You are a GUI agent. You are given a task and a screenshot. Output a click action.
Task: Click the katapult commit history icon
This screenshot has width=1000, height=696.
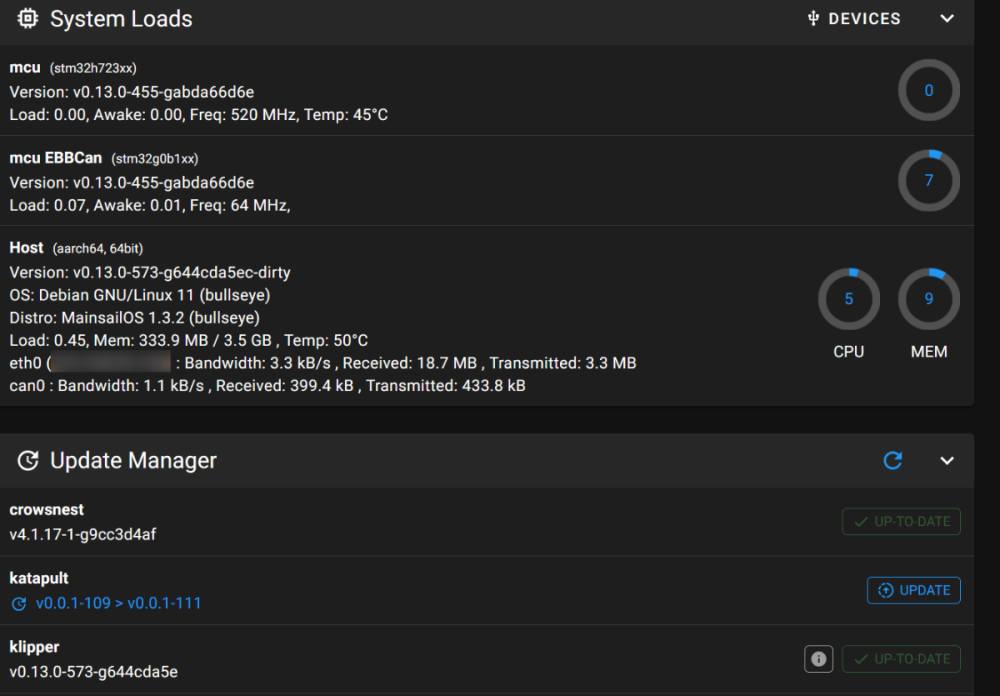(19, 603)
